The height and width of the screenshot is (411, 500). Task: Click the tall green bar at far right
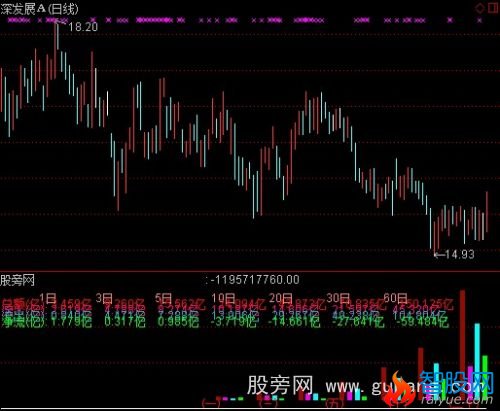pyautogui.click(x=485, y=378)
